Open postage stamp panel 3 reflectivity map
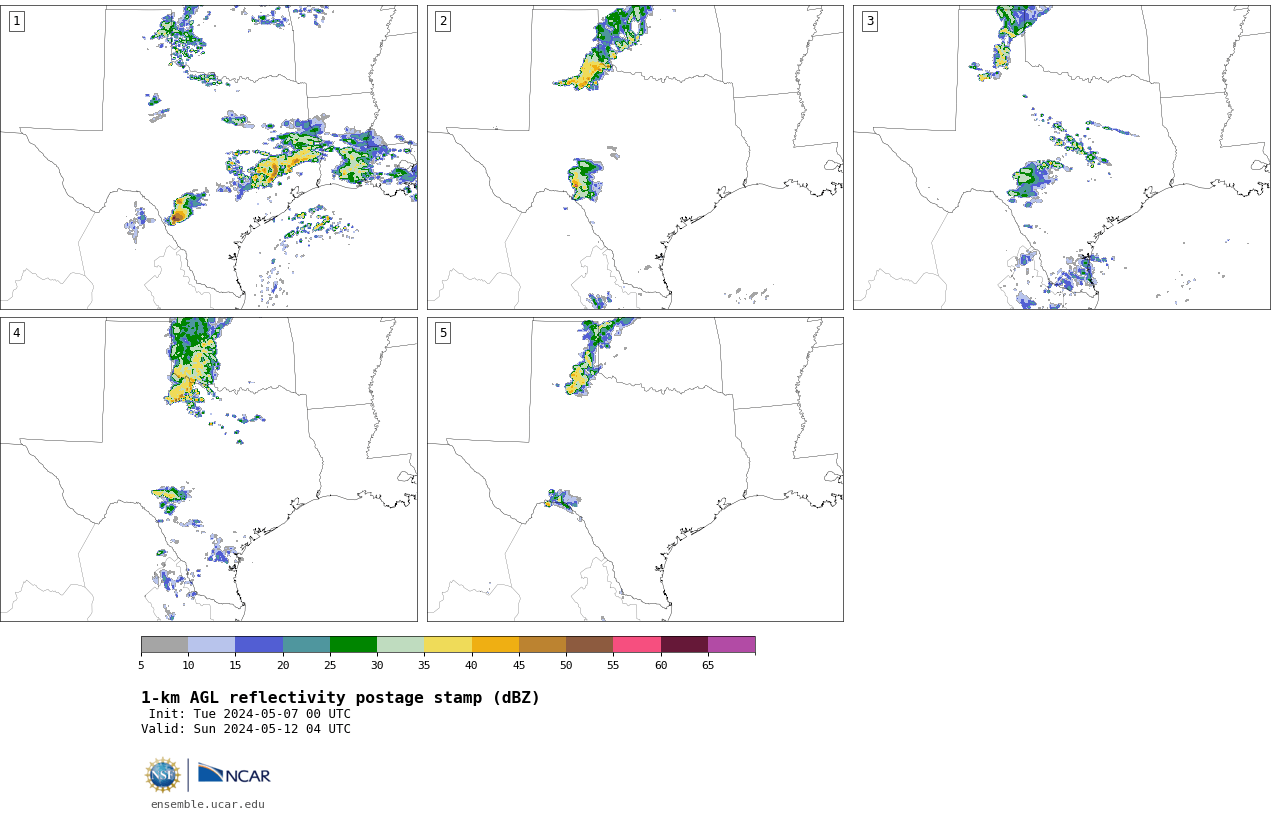1280x815 pixels. [x=1062, y=157]
